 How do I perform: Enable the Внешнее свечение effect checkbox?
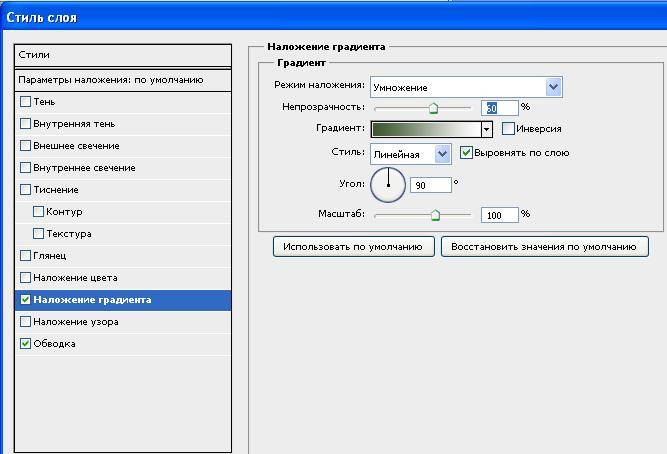26,146
